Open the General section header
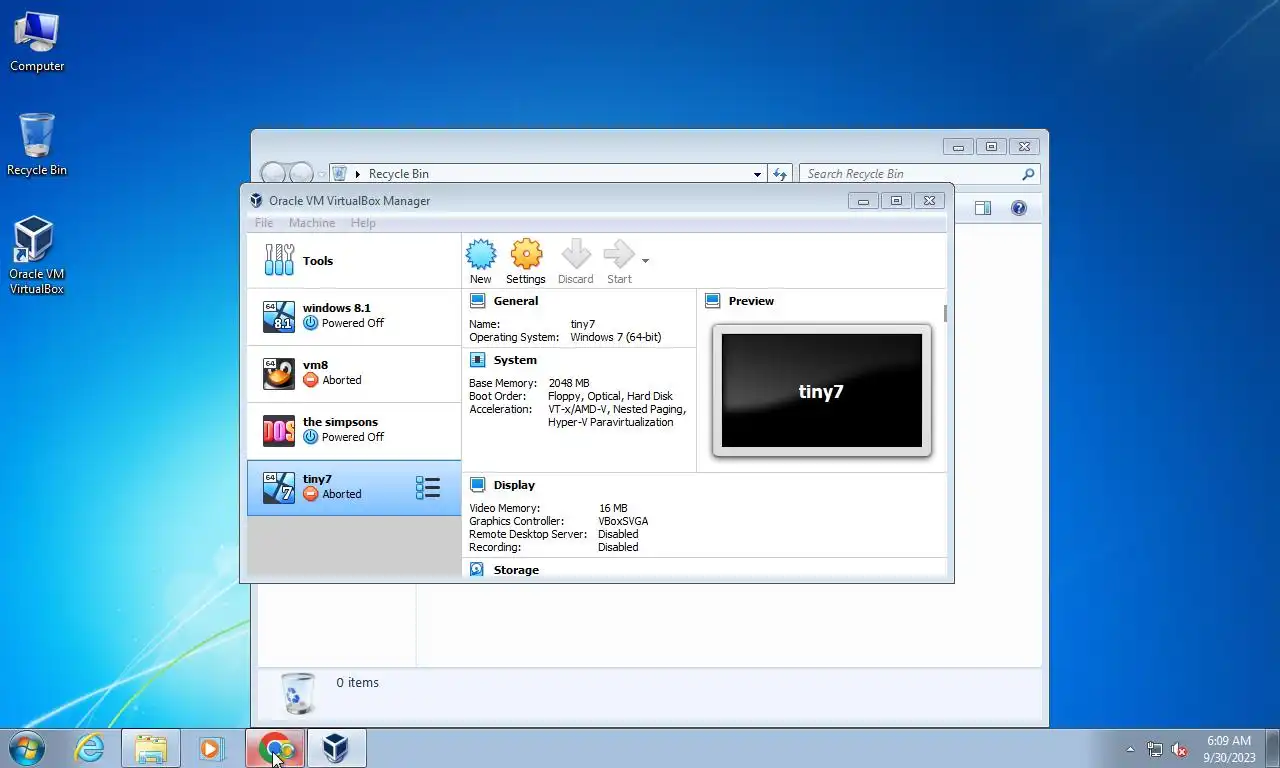This screenshot has height=768, width=1280. 515,301
